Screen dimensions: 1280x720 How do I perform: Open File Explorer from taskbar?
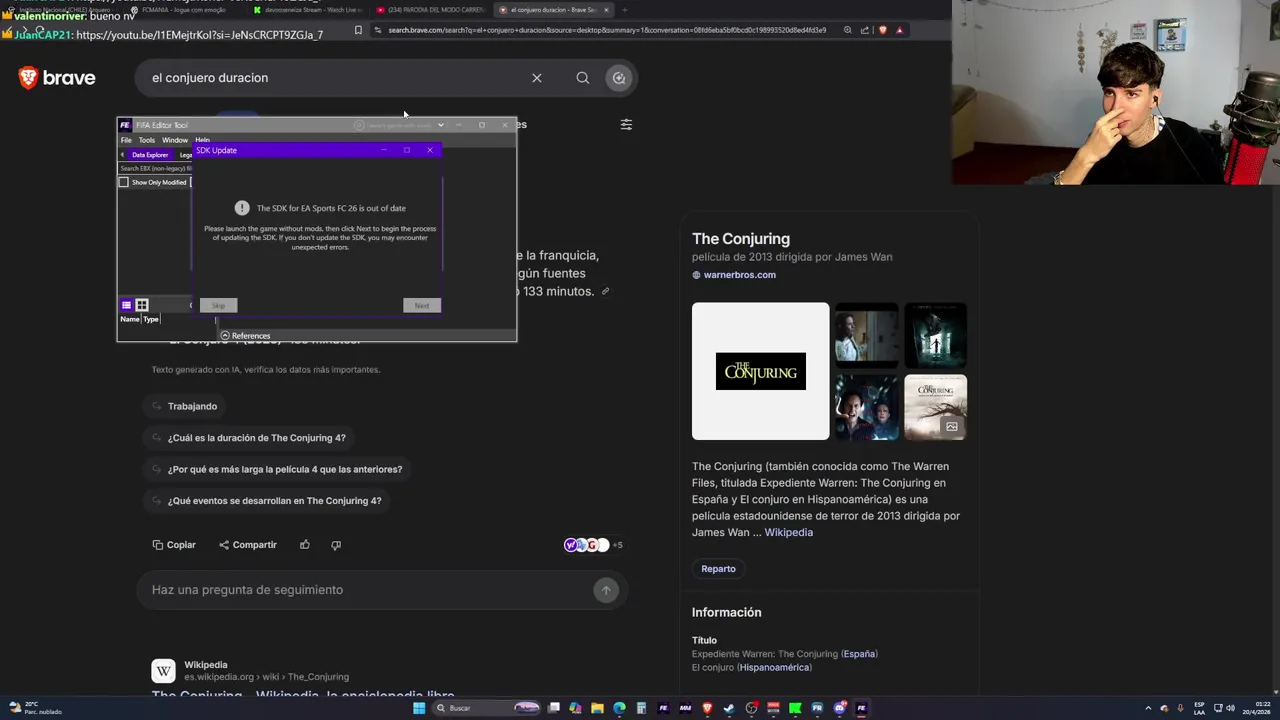[x=597, y=708]
